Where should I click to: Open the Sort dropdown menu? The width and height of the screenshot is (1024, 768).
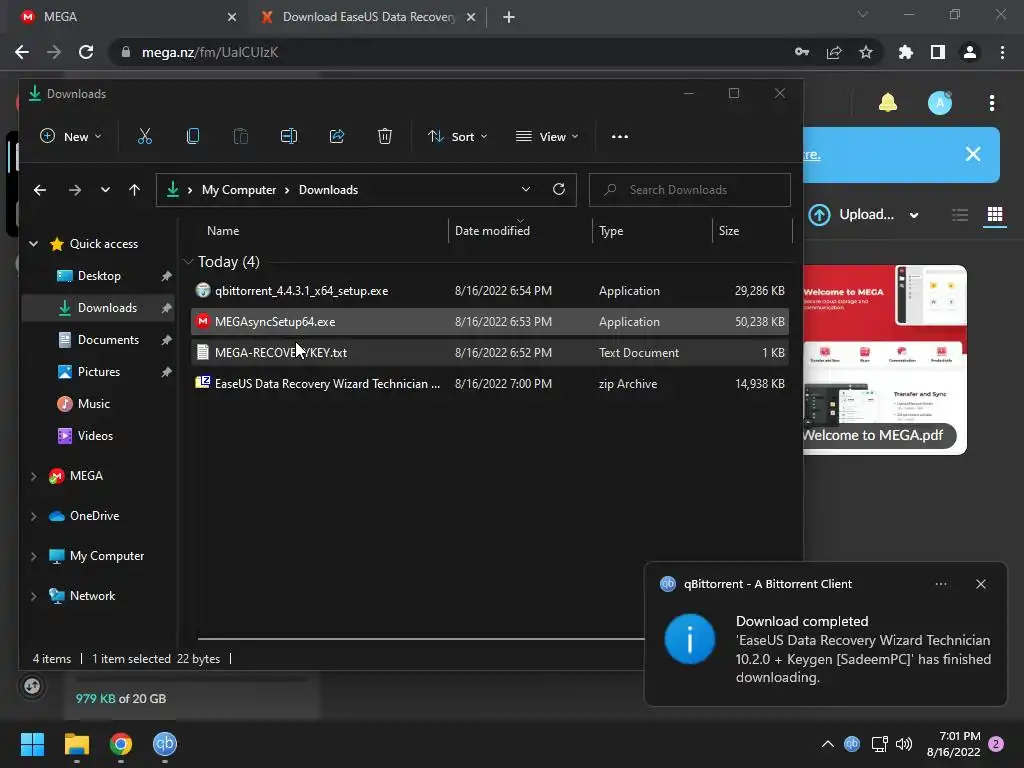pos(457,136)
